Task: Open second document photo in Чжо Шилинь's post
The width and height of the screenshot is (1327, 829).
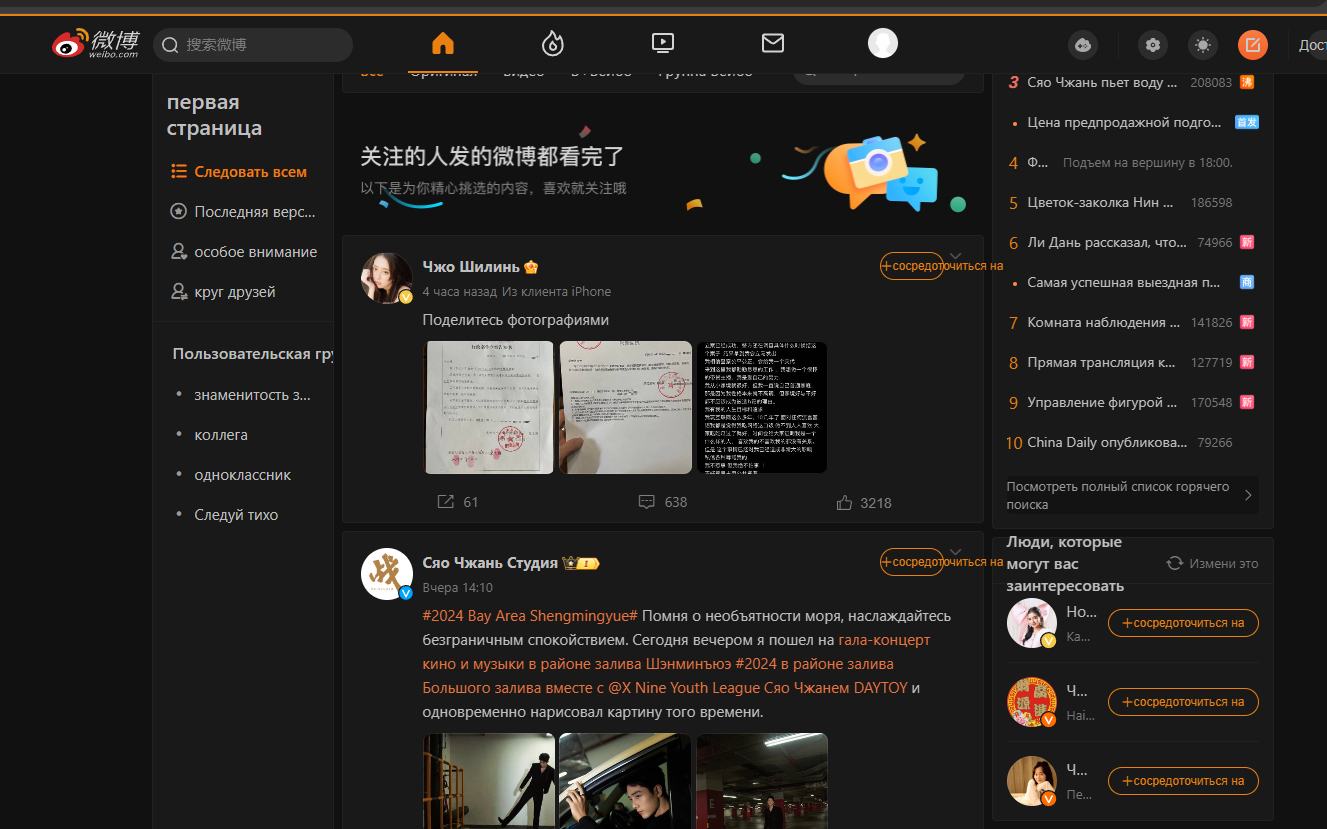Action: click(x=626, y=407)
